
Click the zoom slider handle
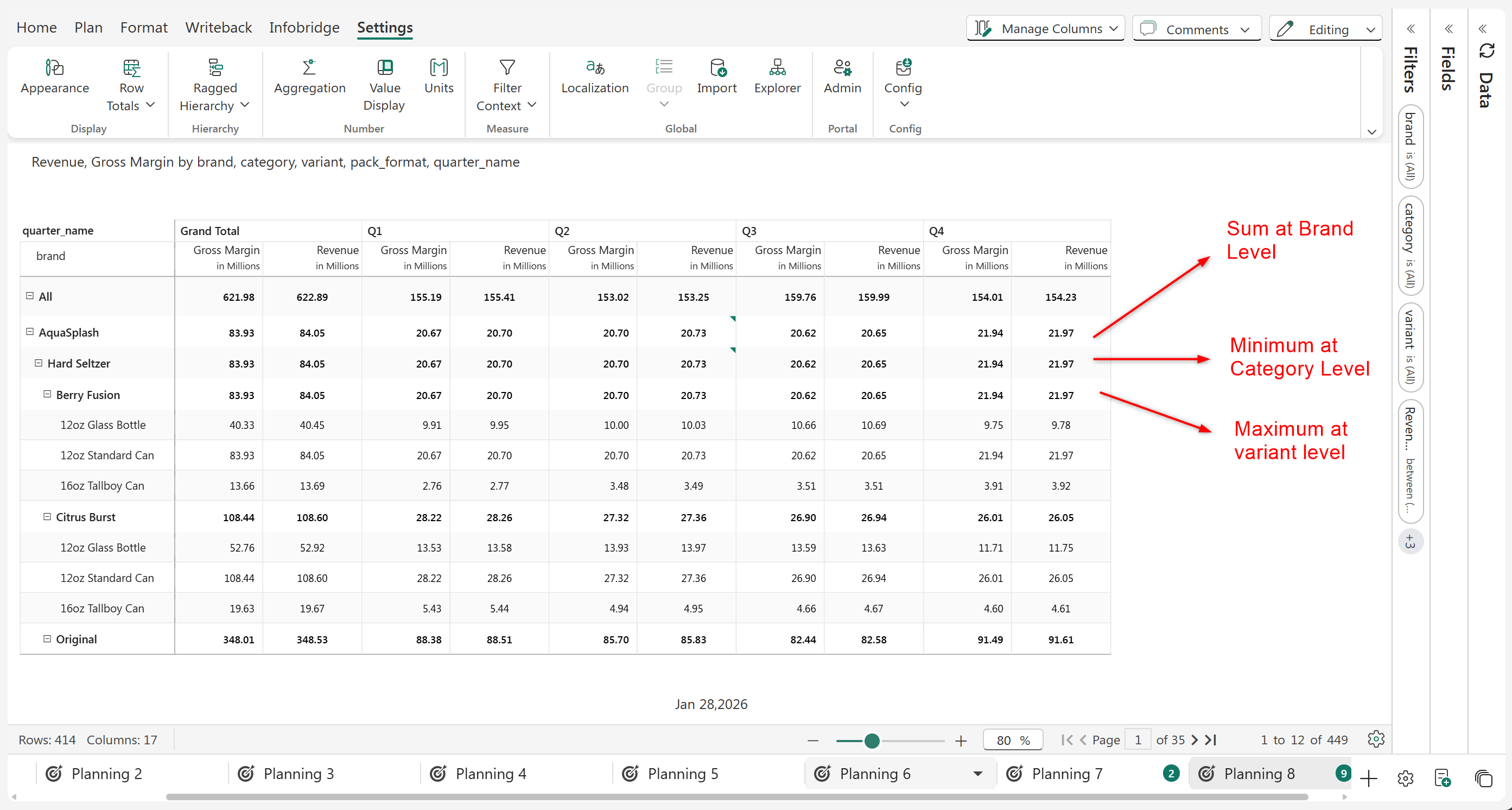tap(872, 741)
